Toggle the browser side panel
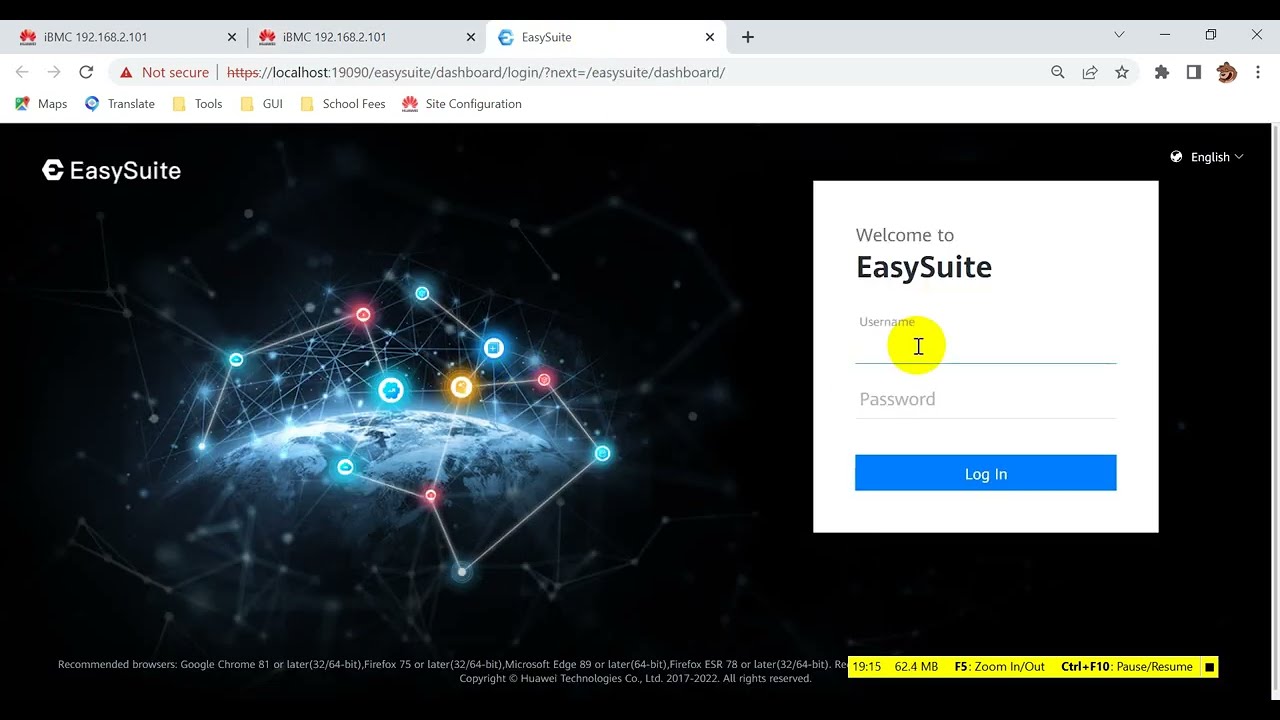 [x=1194, y=72]
